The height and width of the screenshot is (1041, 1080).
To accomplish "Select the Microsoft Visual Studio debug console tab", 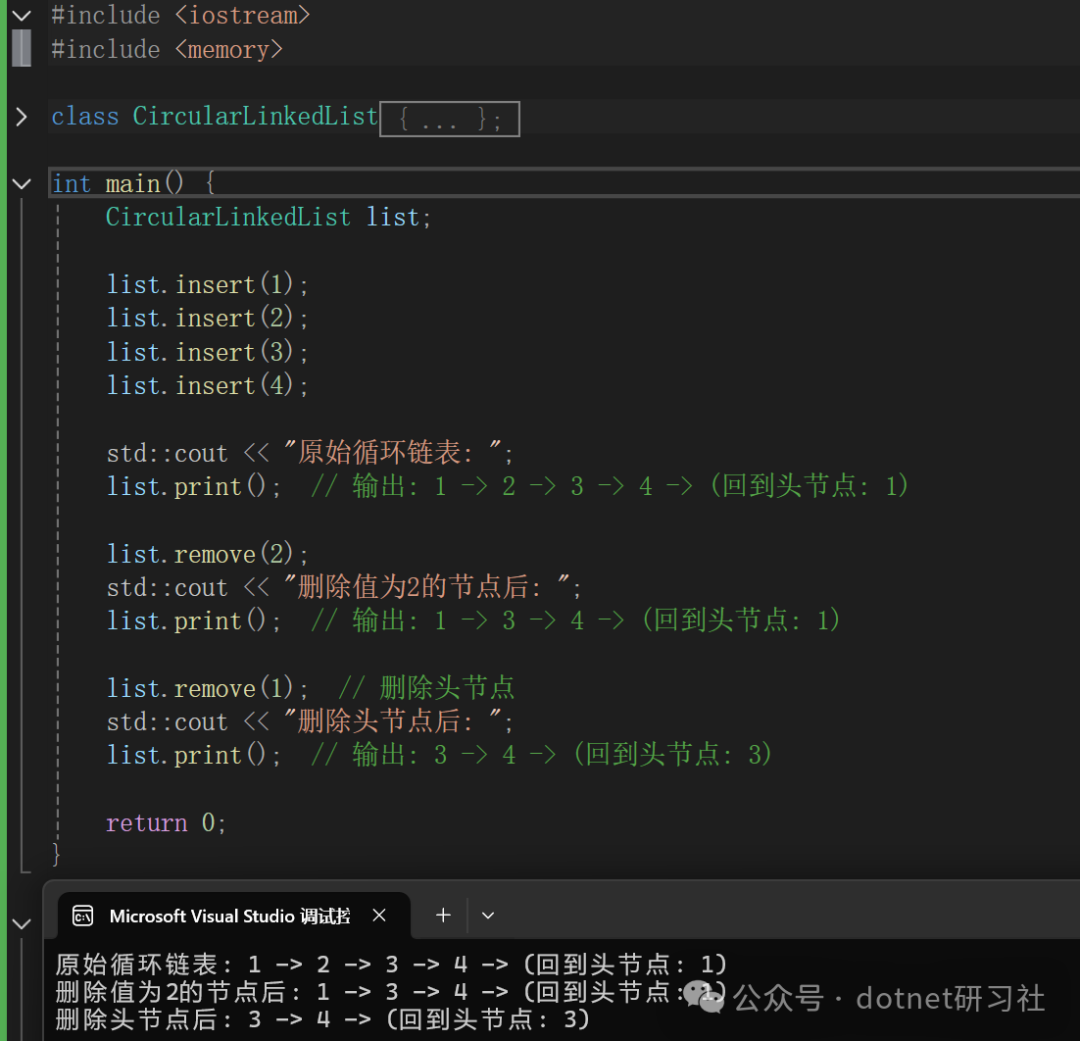I will (x=234, y=916).
